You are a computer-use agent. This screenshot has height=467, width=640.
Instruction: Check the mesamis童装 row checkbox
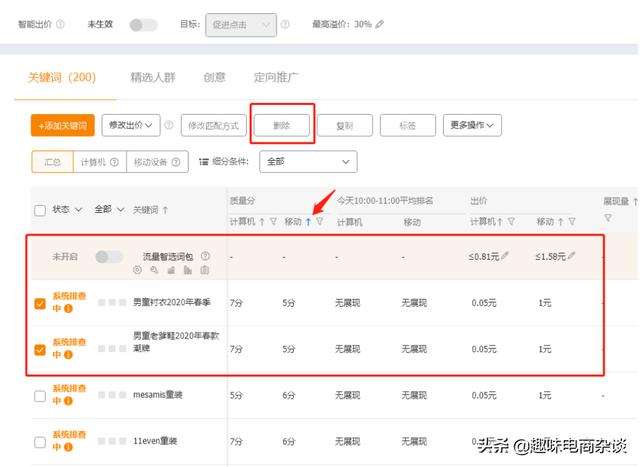click(40, 396)
